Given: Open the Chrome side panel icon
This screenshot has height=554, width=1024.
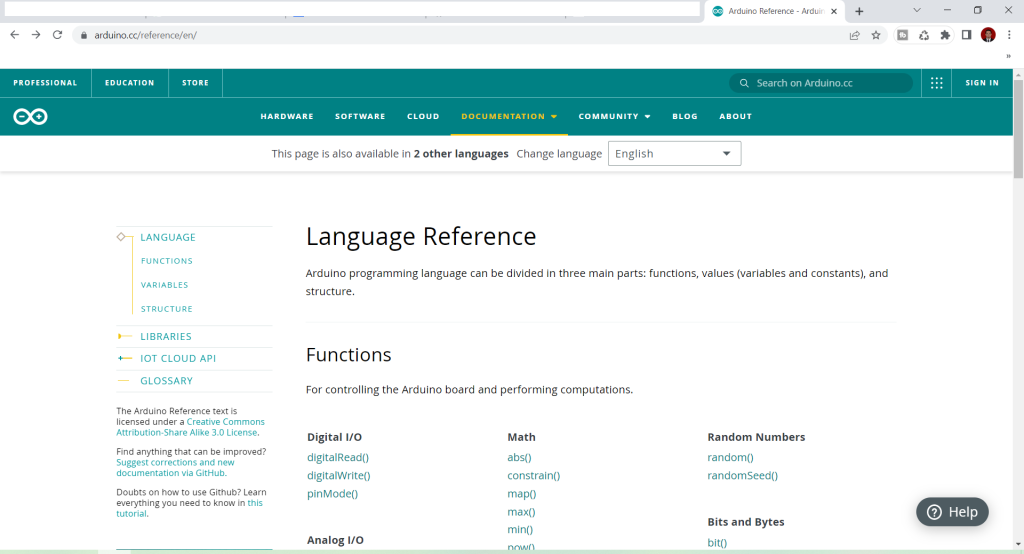Looking at the screenshot, I should [x=966, y=35].
